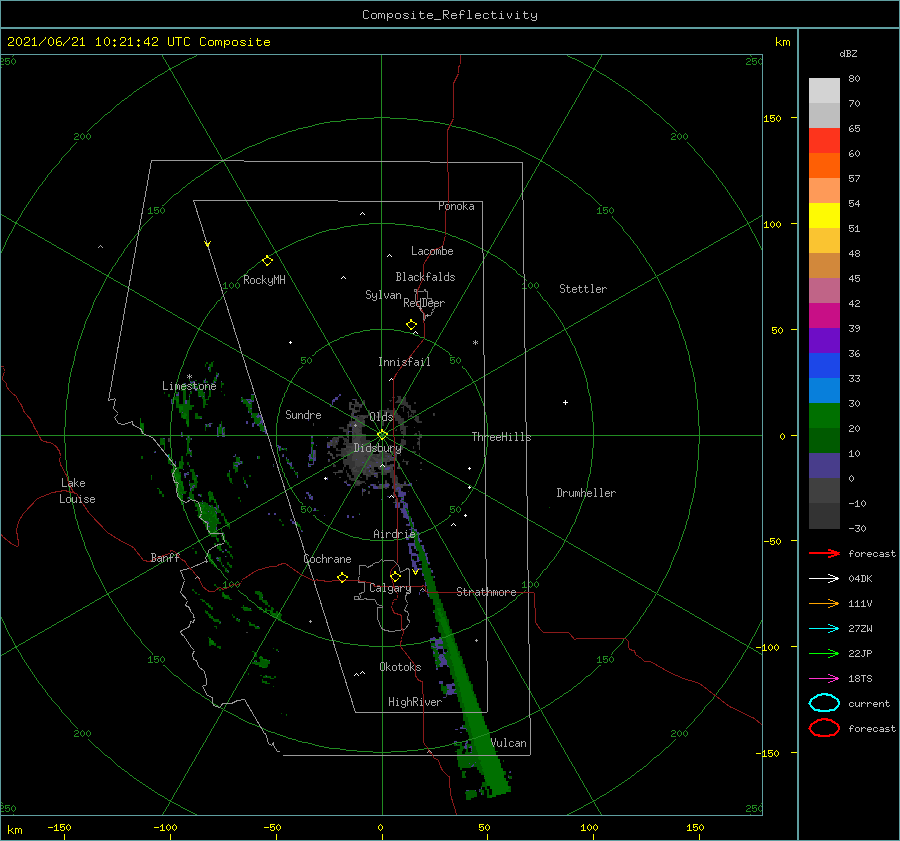Click the Limestone label

click(x=189, y=386)
